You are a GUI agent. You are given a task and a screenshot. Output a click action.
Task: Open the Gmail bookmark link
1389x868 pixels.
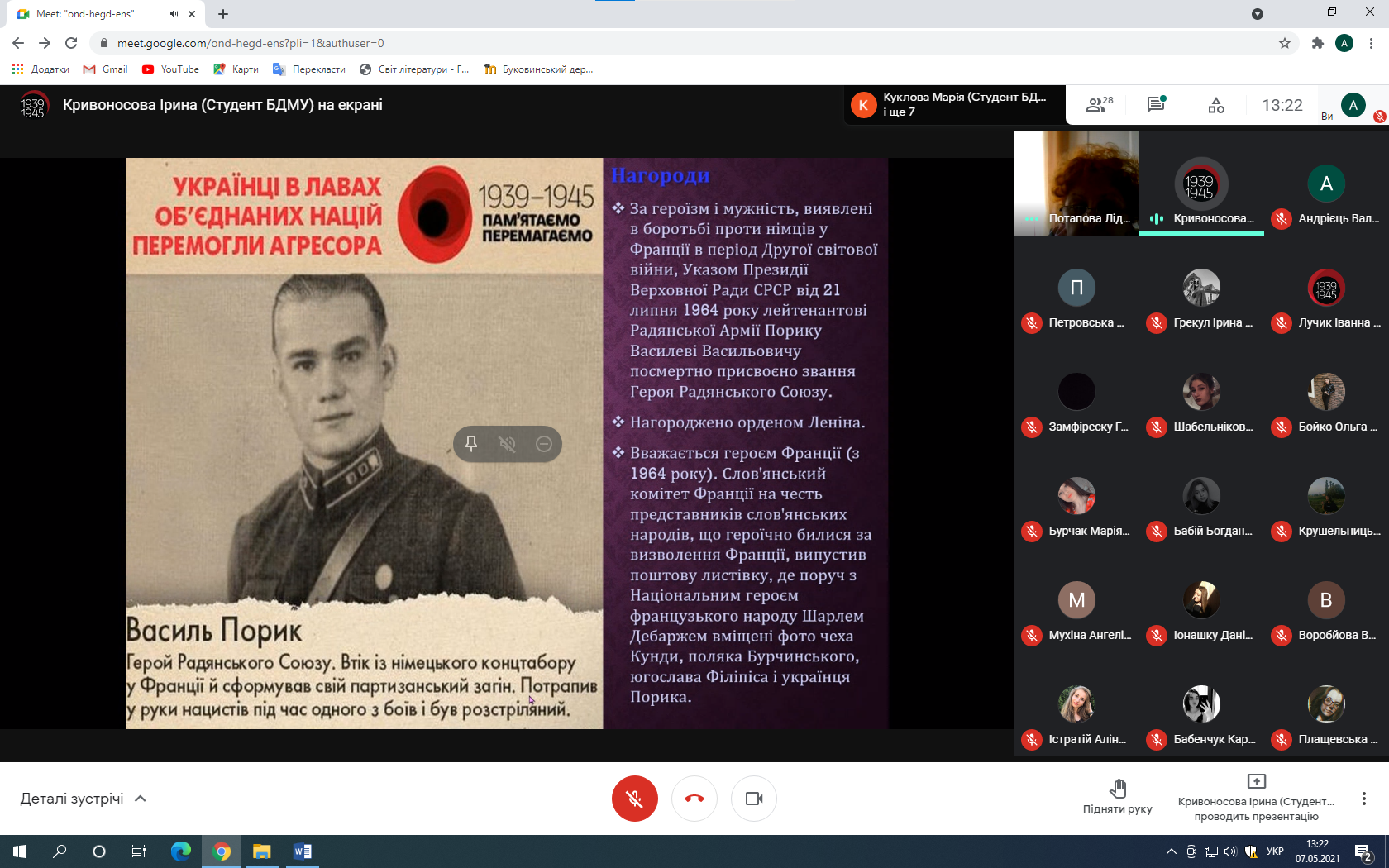[x=106, y=69]
